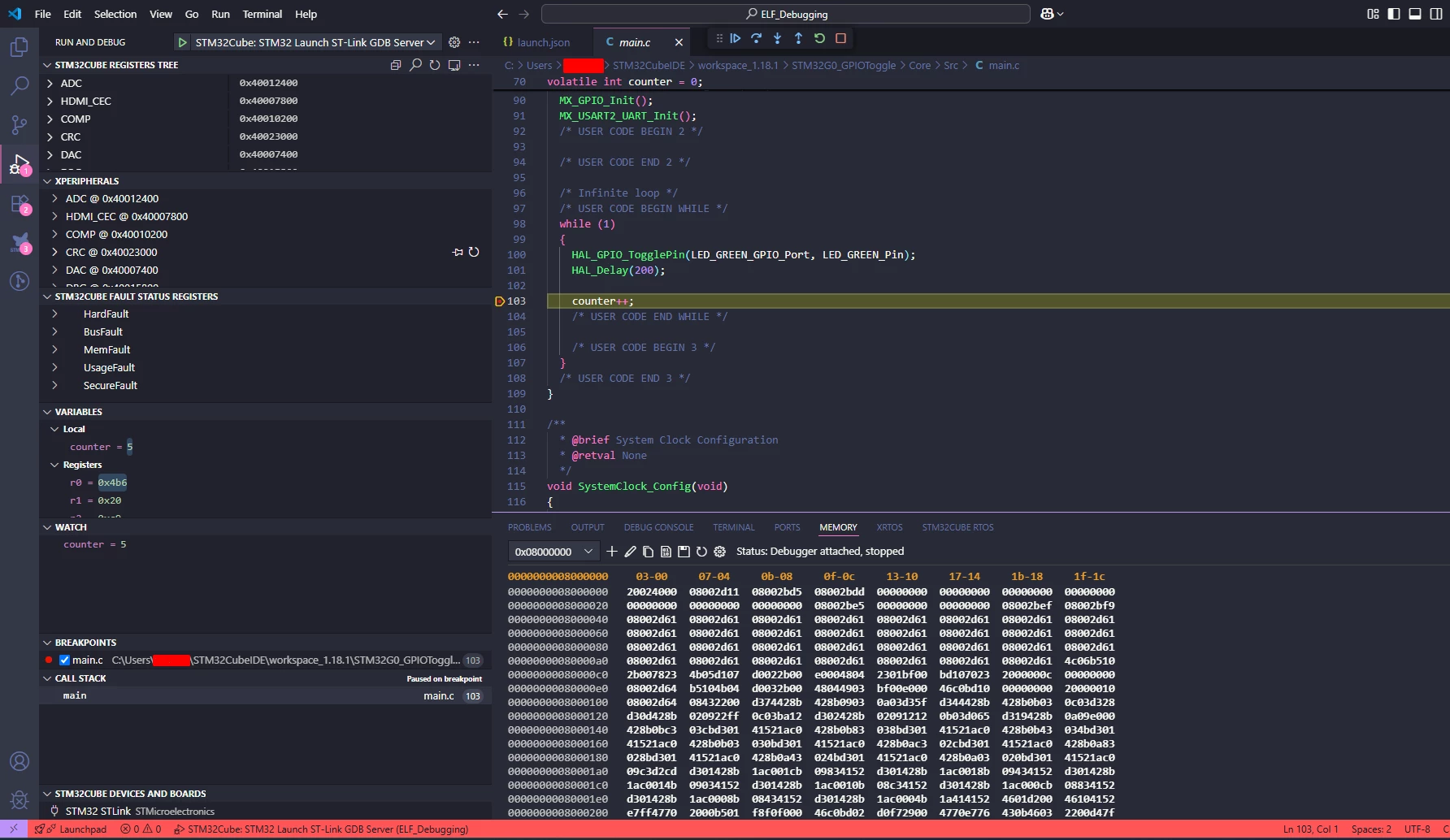Select the launch.json editor tab
This screenshot has width=1450, height=840.
pos(536,42)
